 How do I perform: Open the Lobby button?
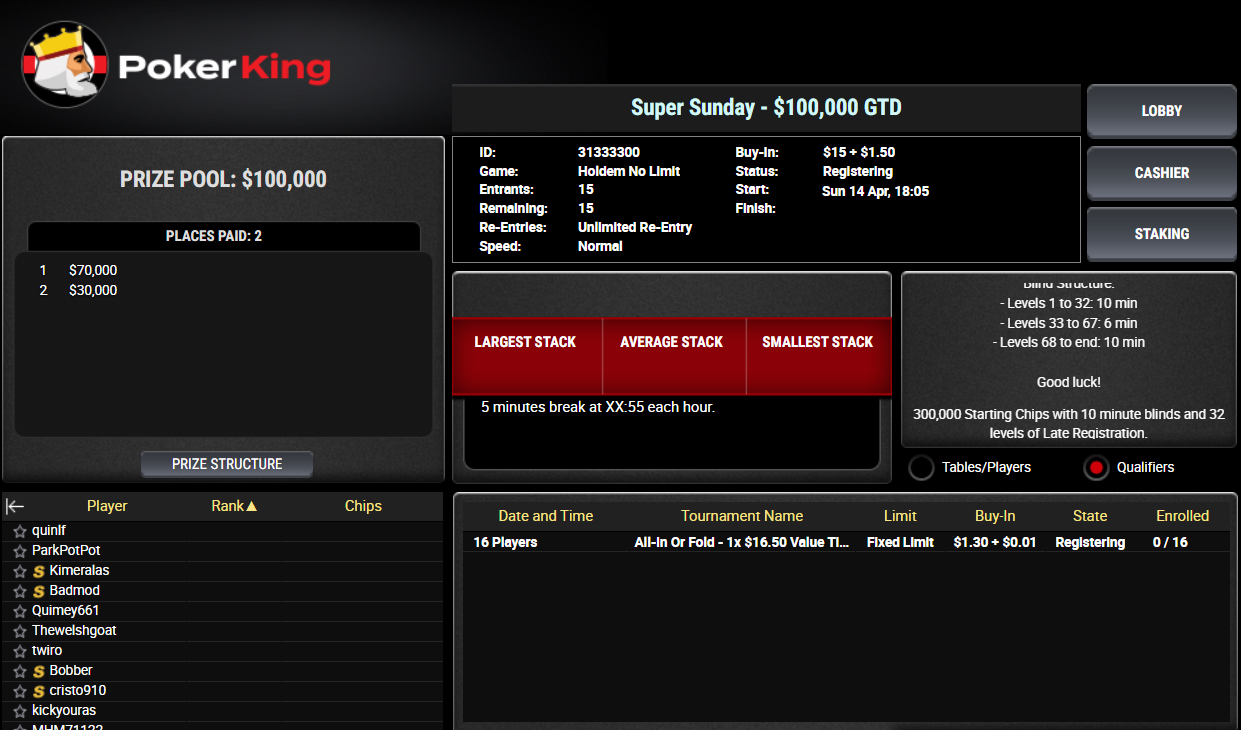tap(1161, 111)
